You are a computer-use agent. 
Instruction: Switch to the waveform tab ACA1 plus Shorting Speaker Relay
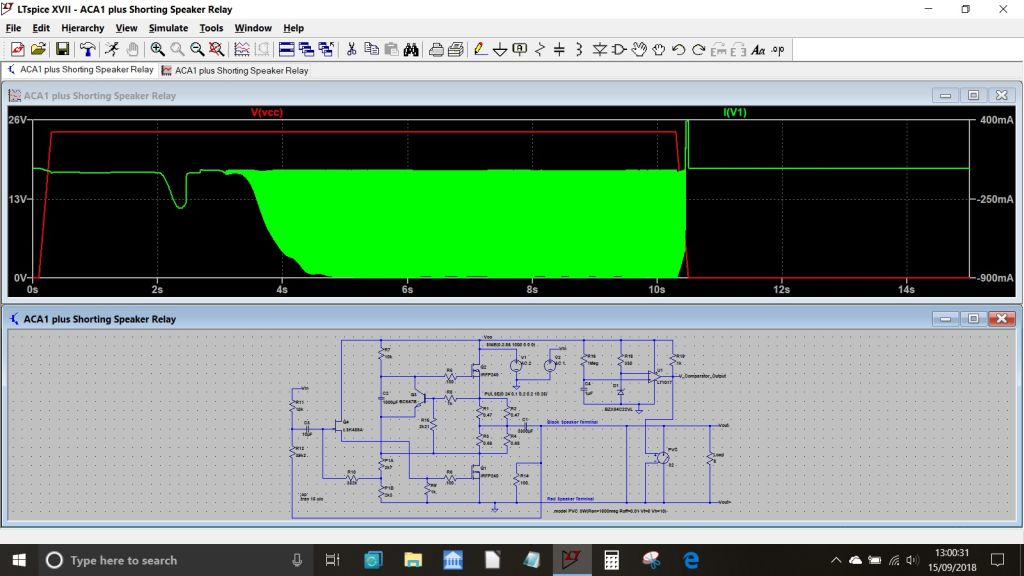click(x=235, y=71)
